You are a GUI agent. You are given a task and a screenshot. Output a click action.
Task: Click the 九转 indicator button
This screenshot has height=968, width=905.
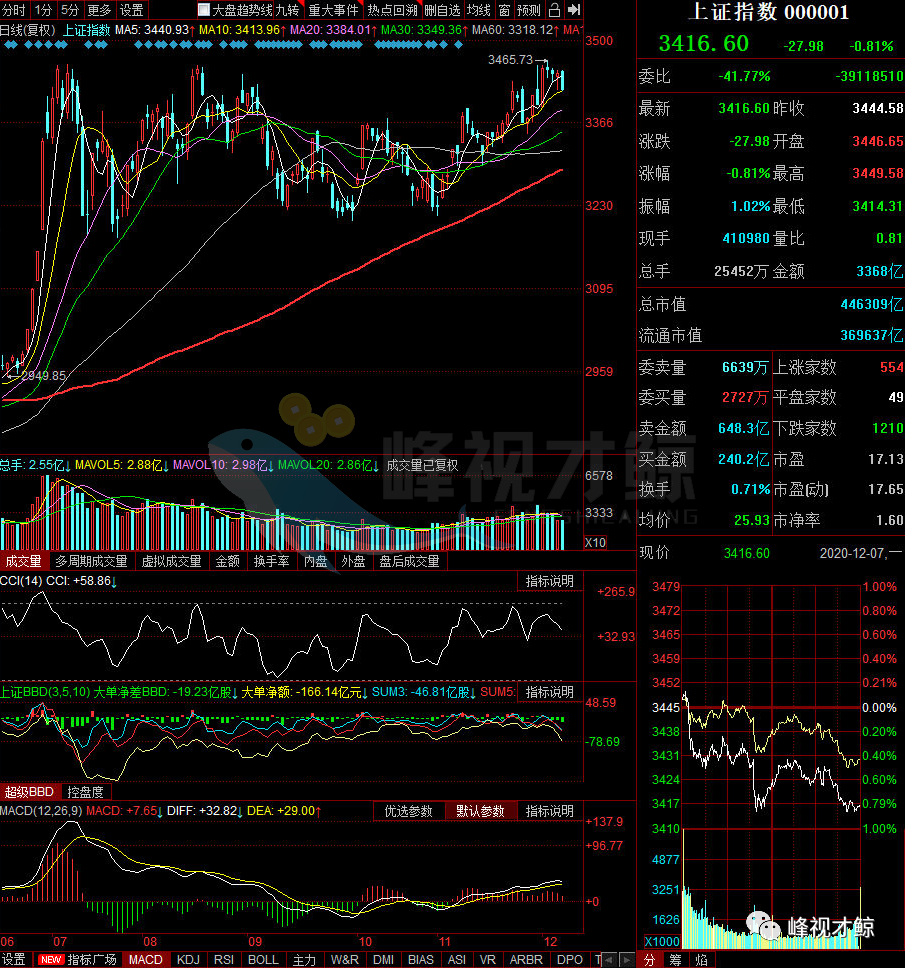point(287,10)
